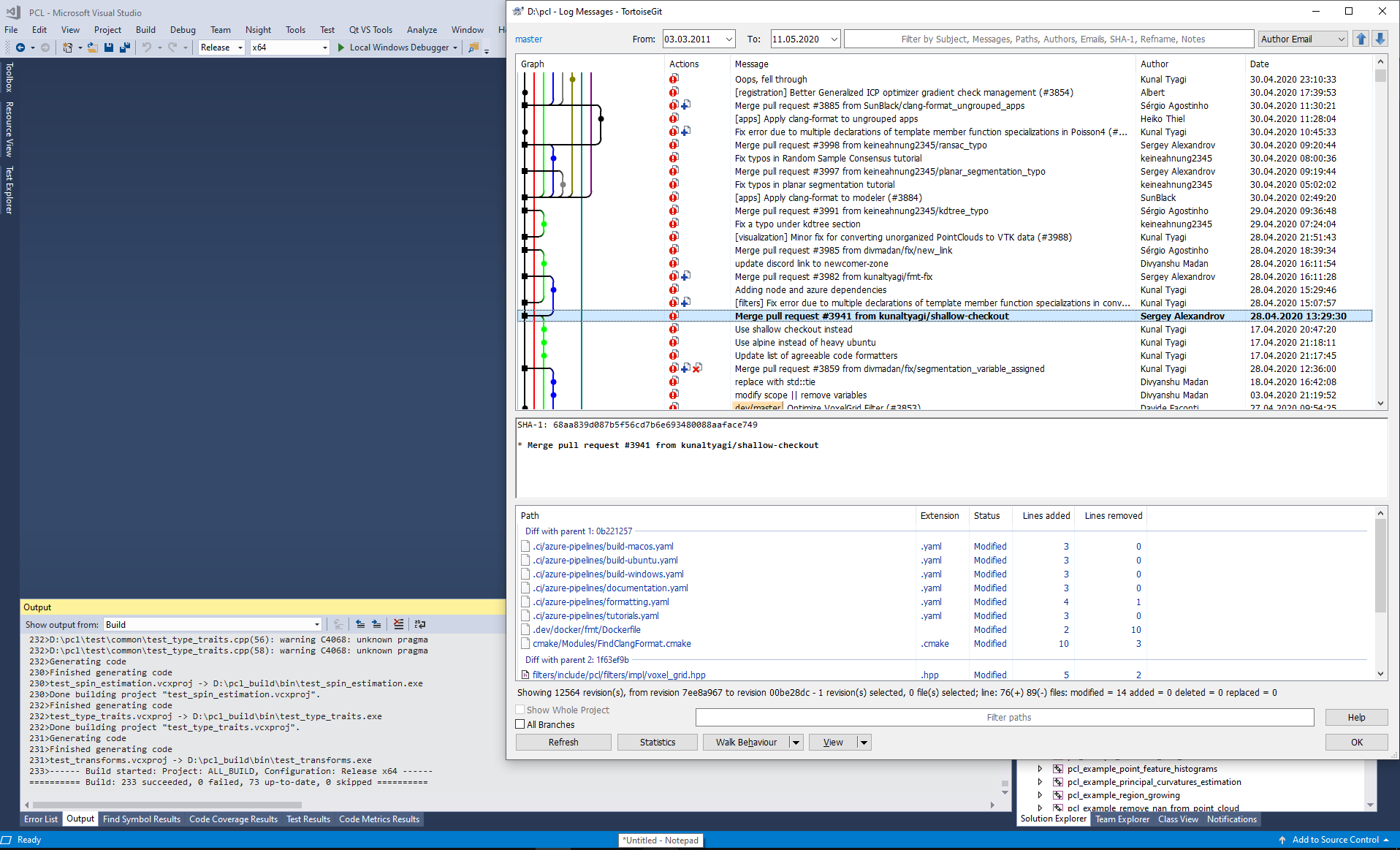
Task: Click the Filter paths input field
Action: point(1005,717)
